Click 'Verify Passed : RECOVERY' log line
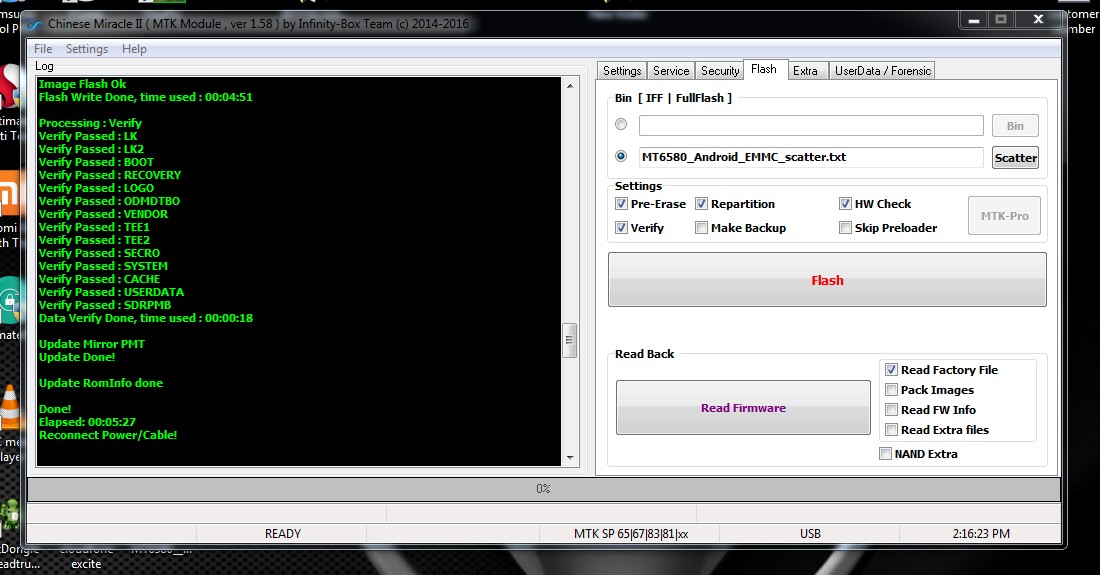This screenshot has height=575, width=1100. tap(110, 175)
